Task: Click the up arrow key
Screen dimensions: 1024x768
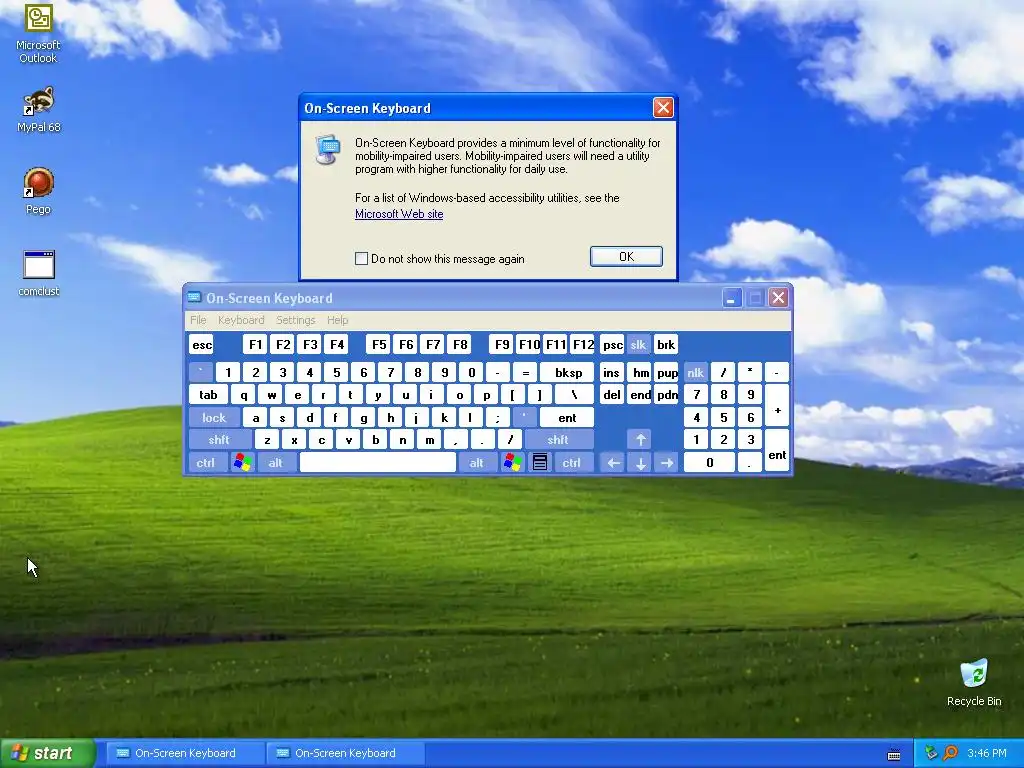Action: click(640, 440)
